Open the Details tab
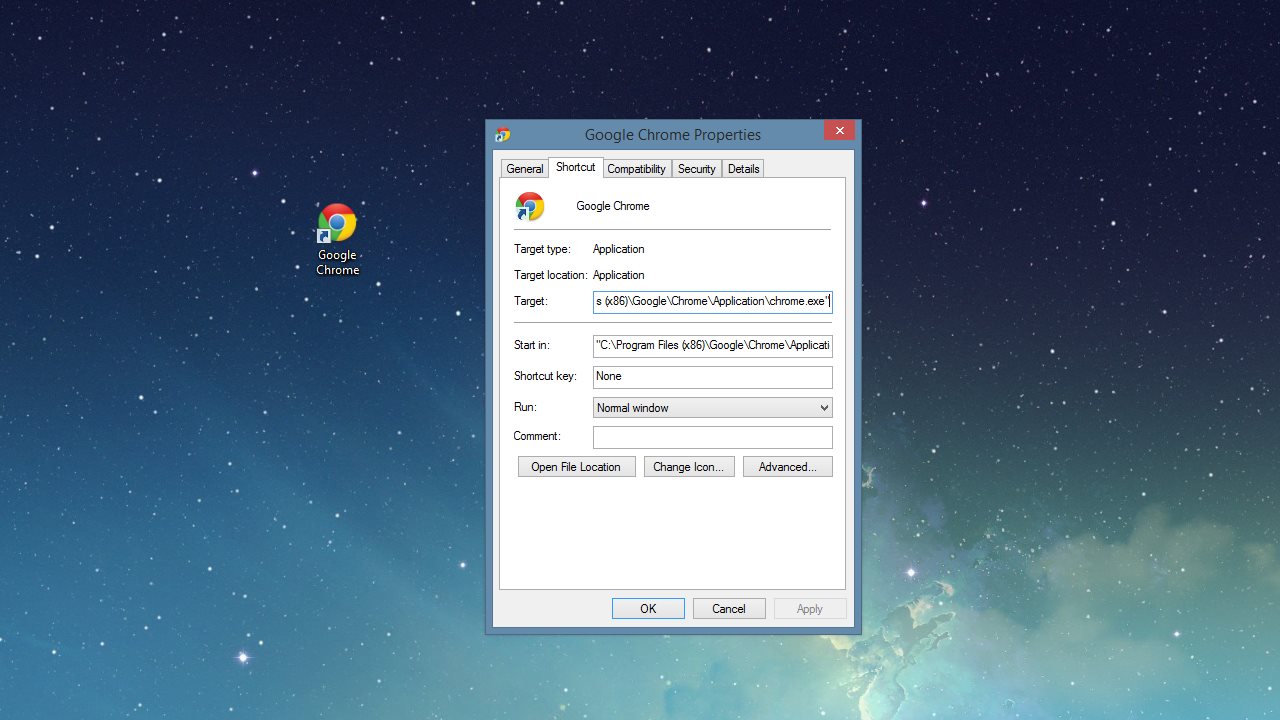The image size is (1280, 720). [x=743, y=169]
